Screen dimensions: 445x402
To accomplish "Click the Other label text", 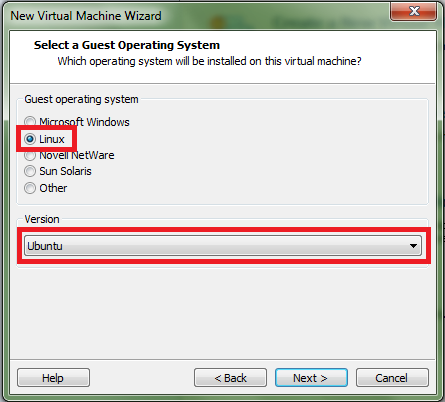I will (x=53, y=188).
